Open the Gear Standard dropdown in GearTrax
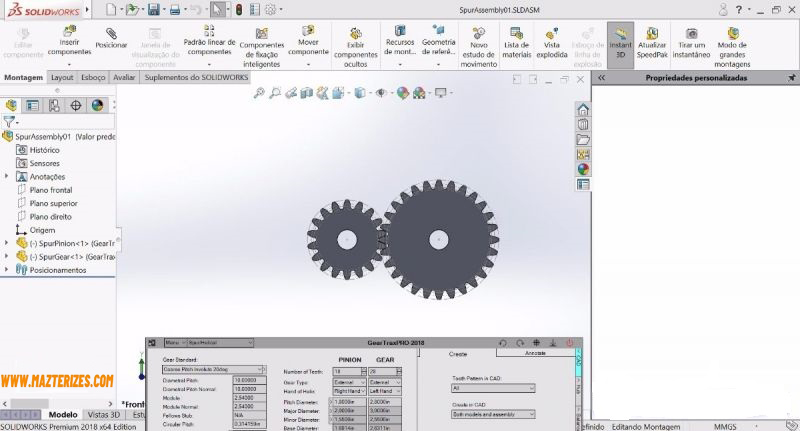 coord(260,369)
